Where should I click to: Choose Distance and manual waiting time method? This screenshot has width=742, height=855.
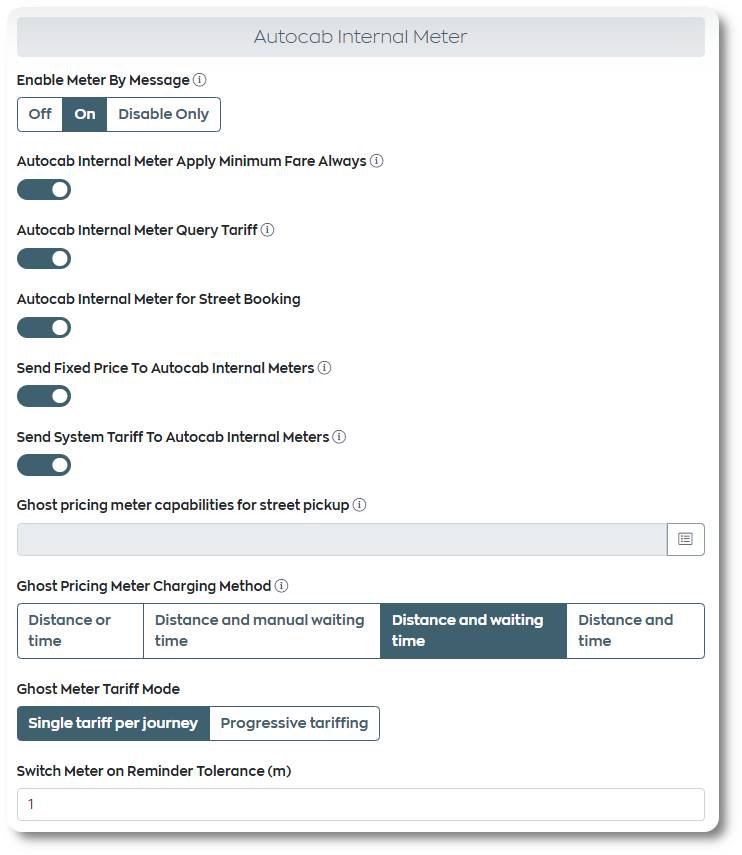click(261, 630)
